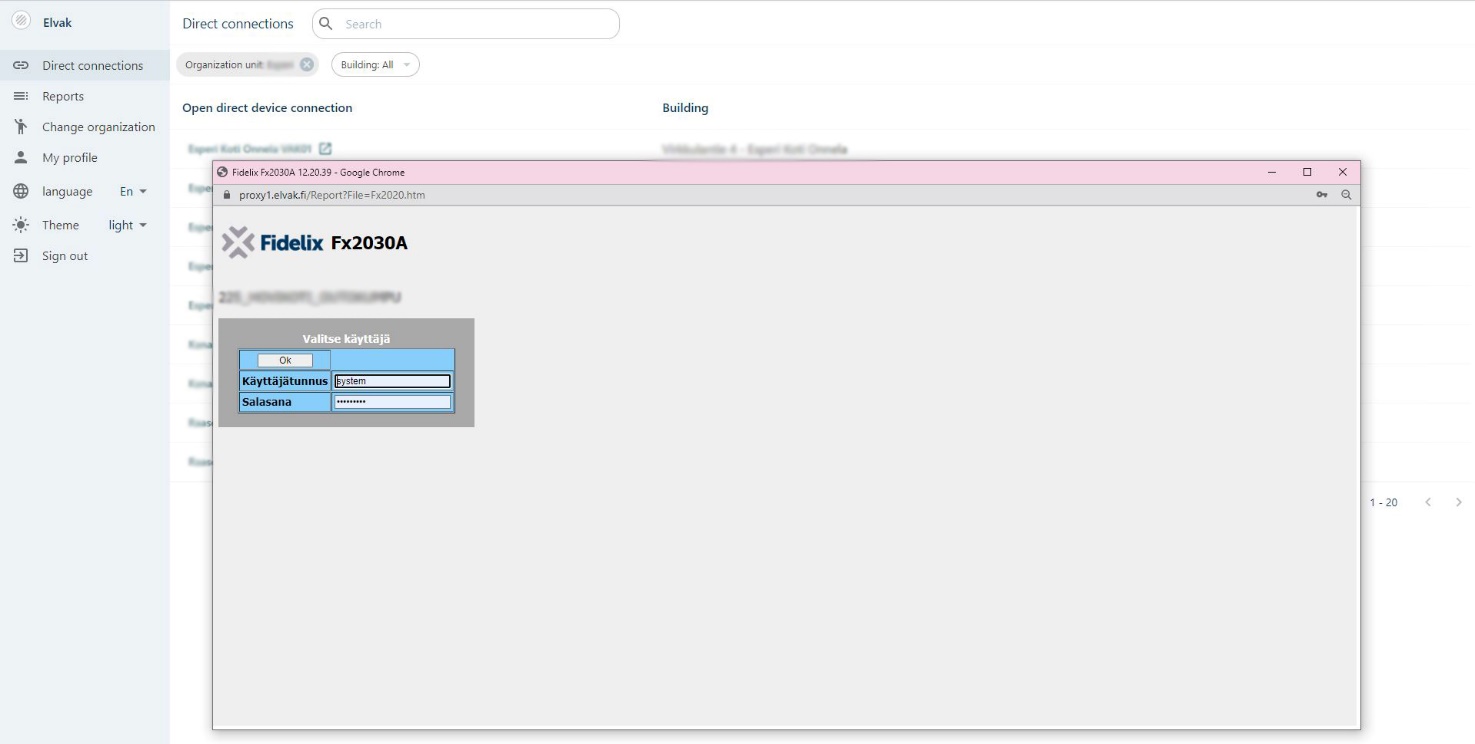Image resolution: width=1475 pixels, height=744 pixels.
Task: Expand the Theme light dropdown
Action: 128,226
